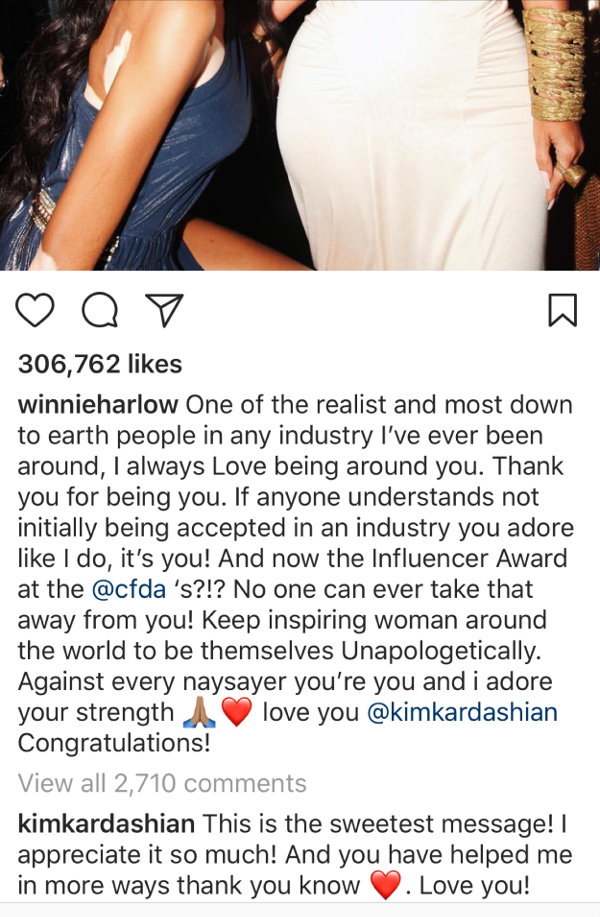The width and height of the screenshot is (600, 917).
Task: Tap the red heart emoji in the caption
Action: [x=237, y=712]
